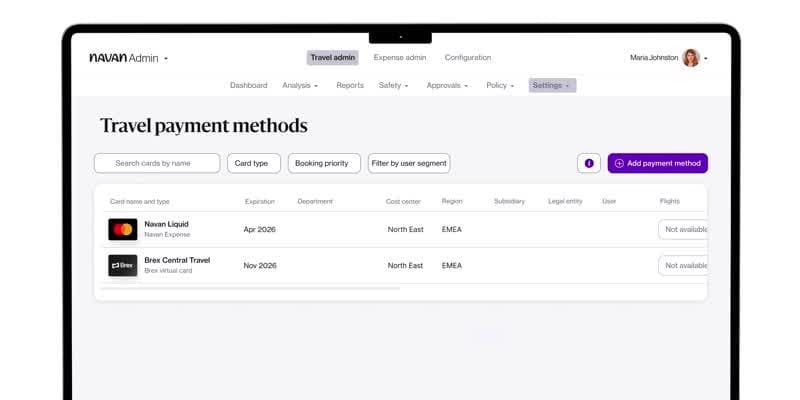
Task: Expand the Settings dropdown menu
Action: (552, 86)
